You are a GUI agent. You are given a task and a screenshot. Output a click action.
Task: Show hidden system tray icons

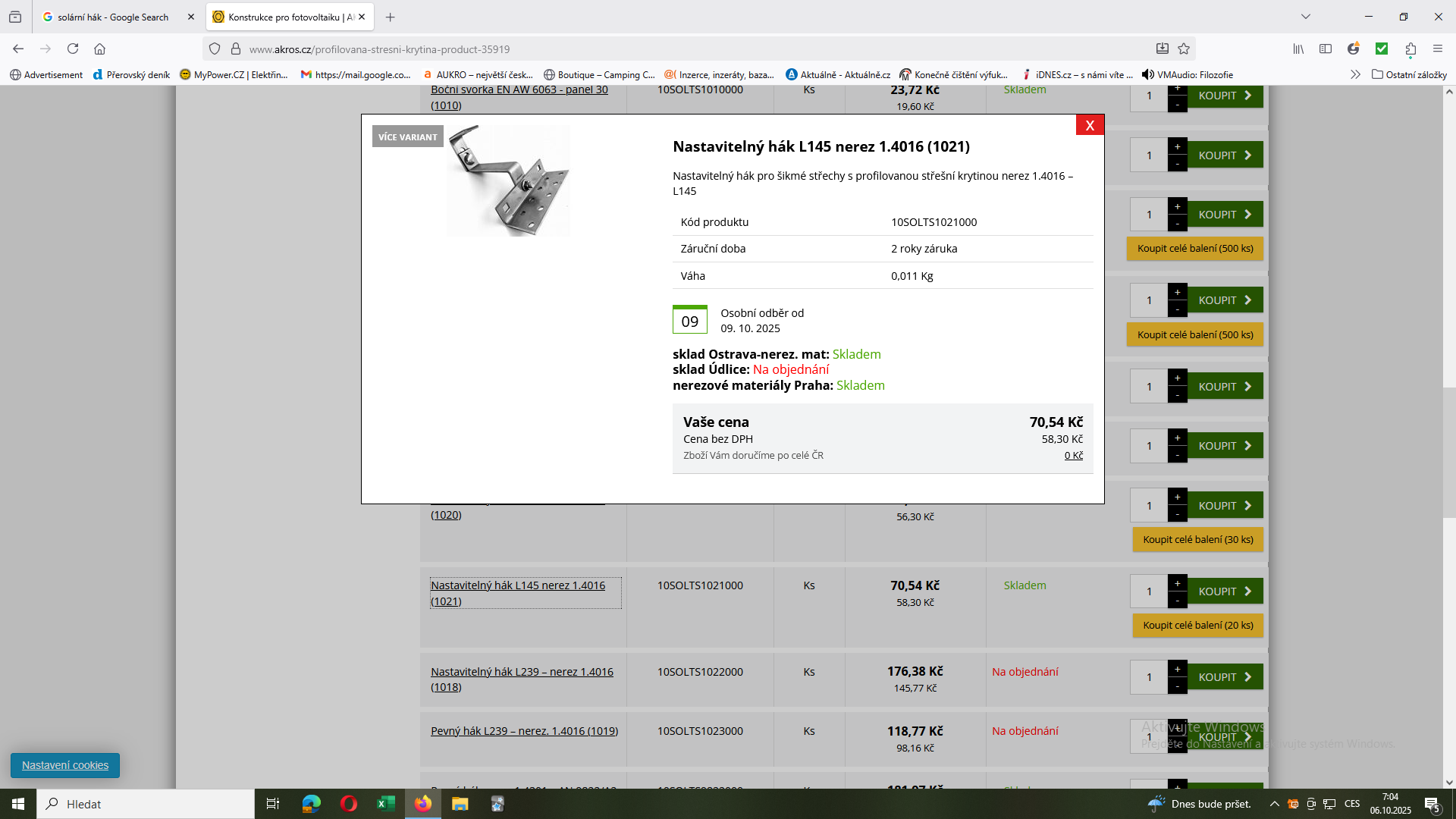tap(1274, 804)
